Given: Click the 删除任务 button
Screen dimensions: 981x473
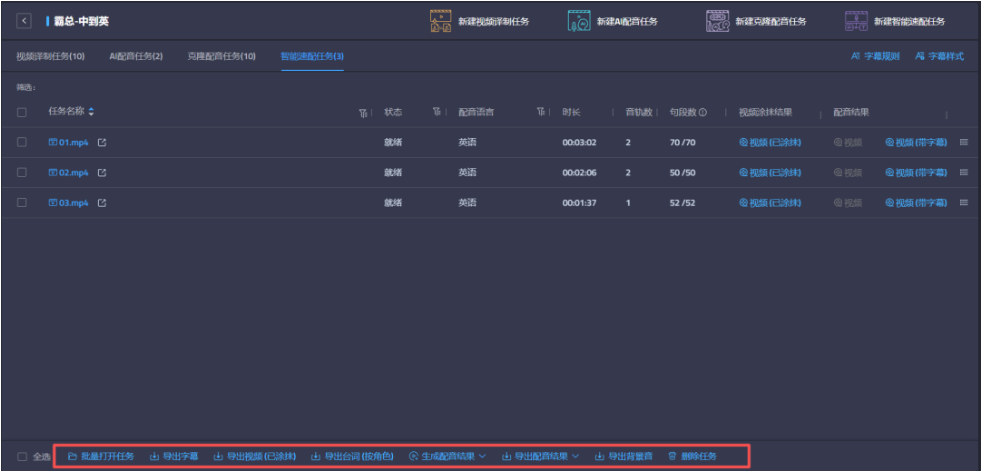Looking at the screenshot, I should point(692,456).
